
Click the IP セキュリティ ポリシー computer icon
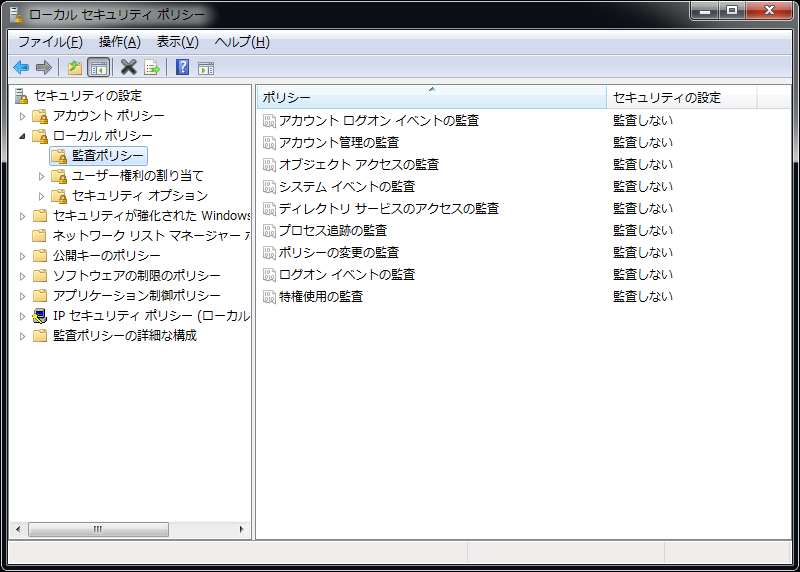[39, 316]
